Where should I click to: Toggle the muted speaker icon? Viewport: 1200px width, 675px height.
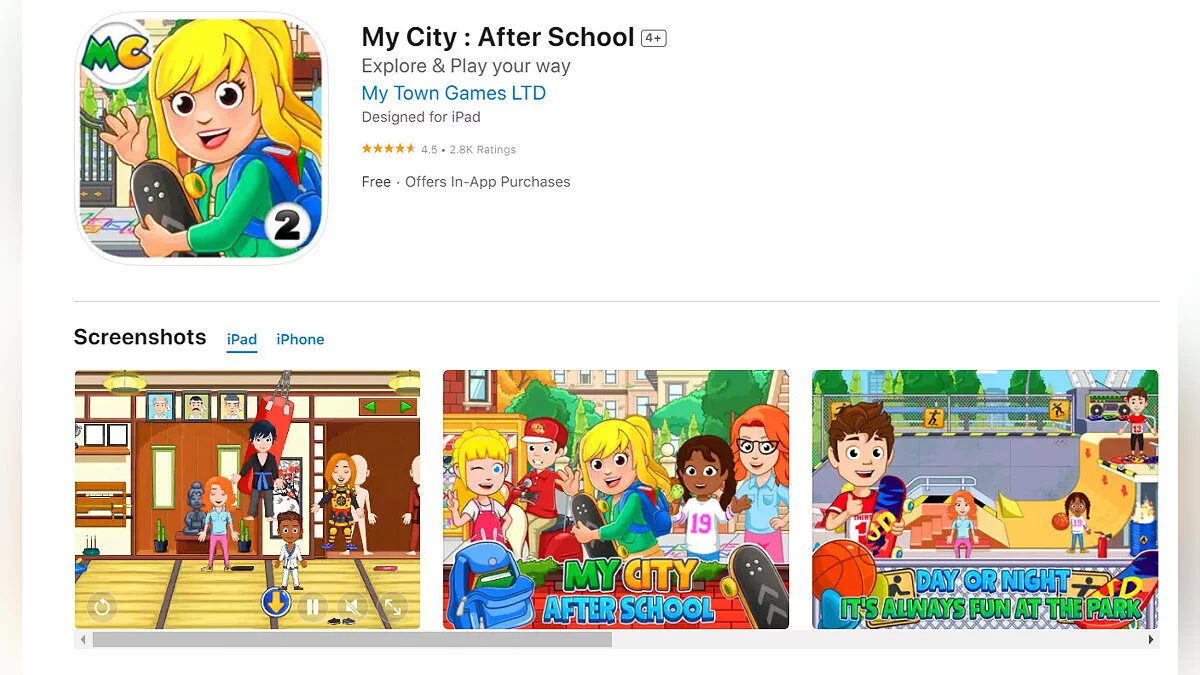[x=352, y=606]
